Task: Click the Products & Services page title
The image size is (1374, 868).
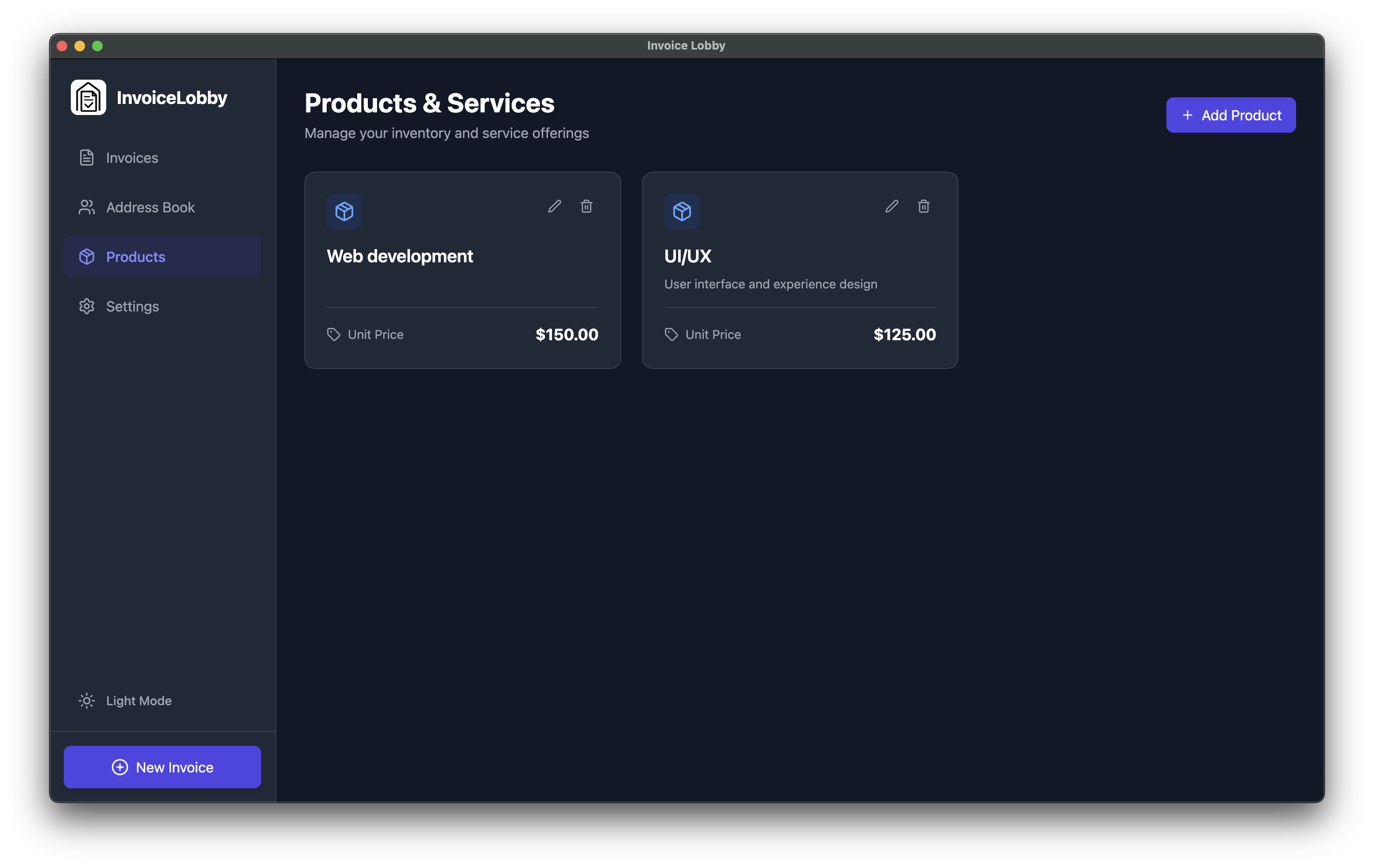Action: click(x=430, y=103)
